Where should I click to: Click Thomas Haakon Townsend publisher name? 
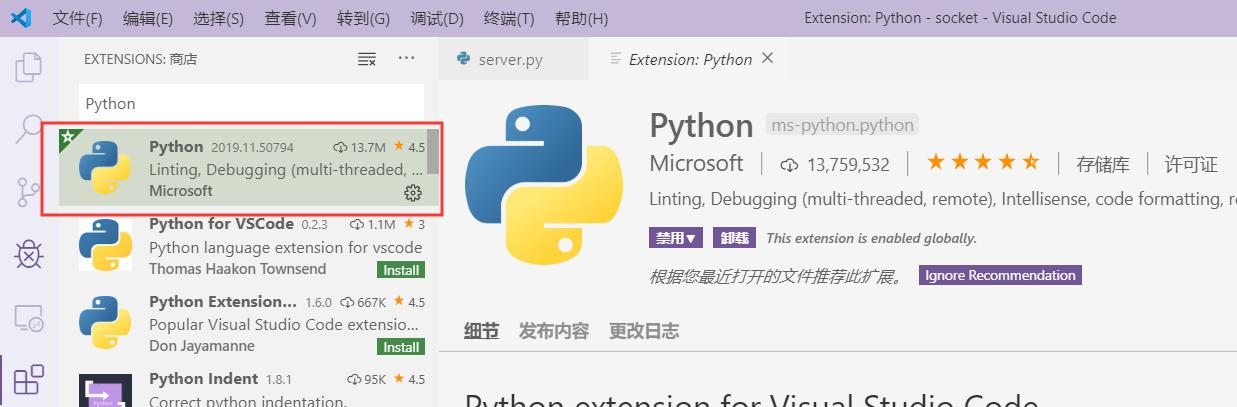tap(236, 269)
